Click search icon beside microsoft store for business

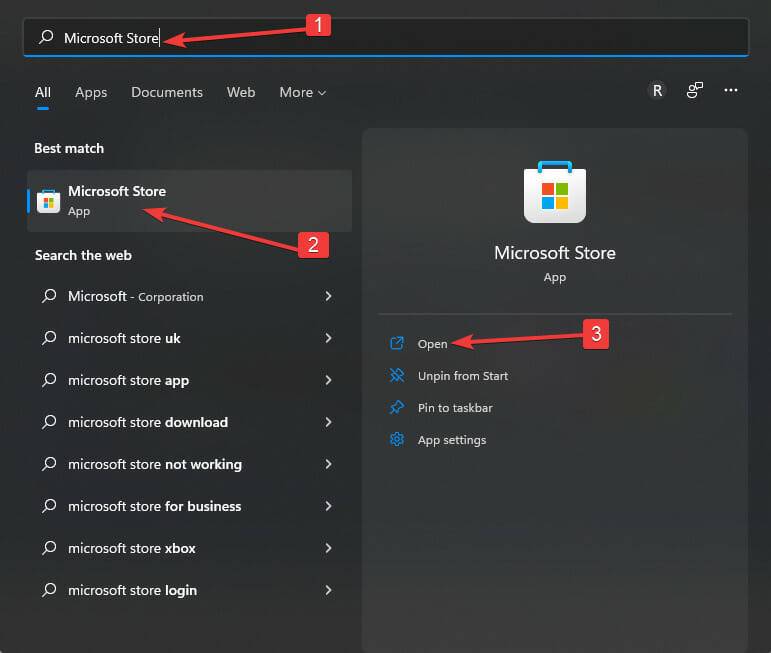pyautogui.click(x=49, y=506)
